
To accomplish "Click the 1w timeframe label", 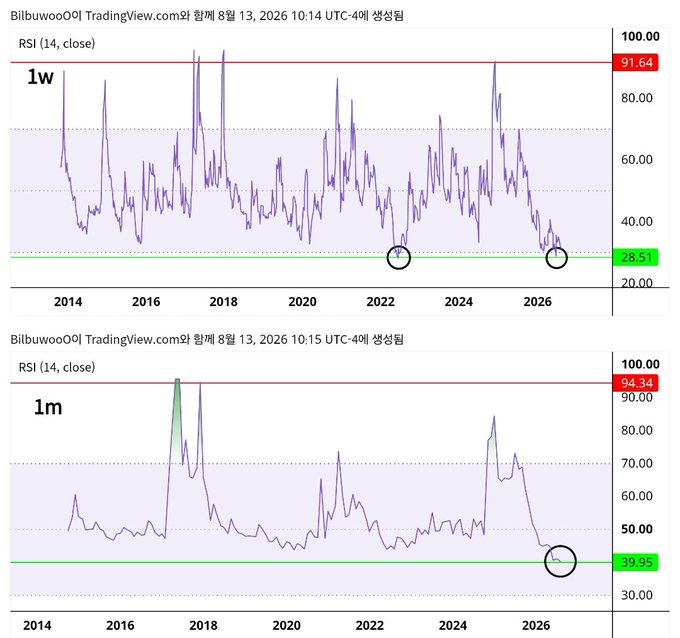I will tap(40, 77).
